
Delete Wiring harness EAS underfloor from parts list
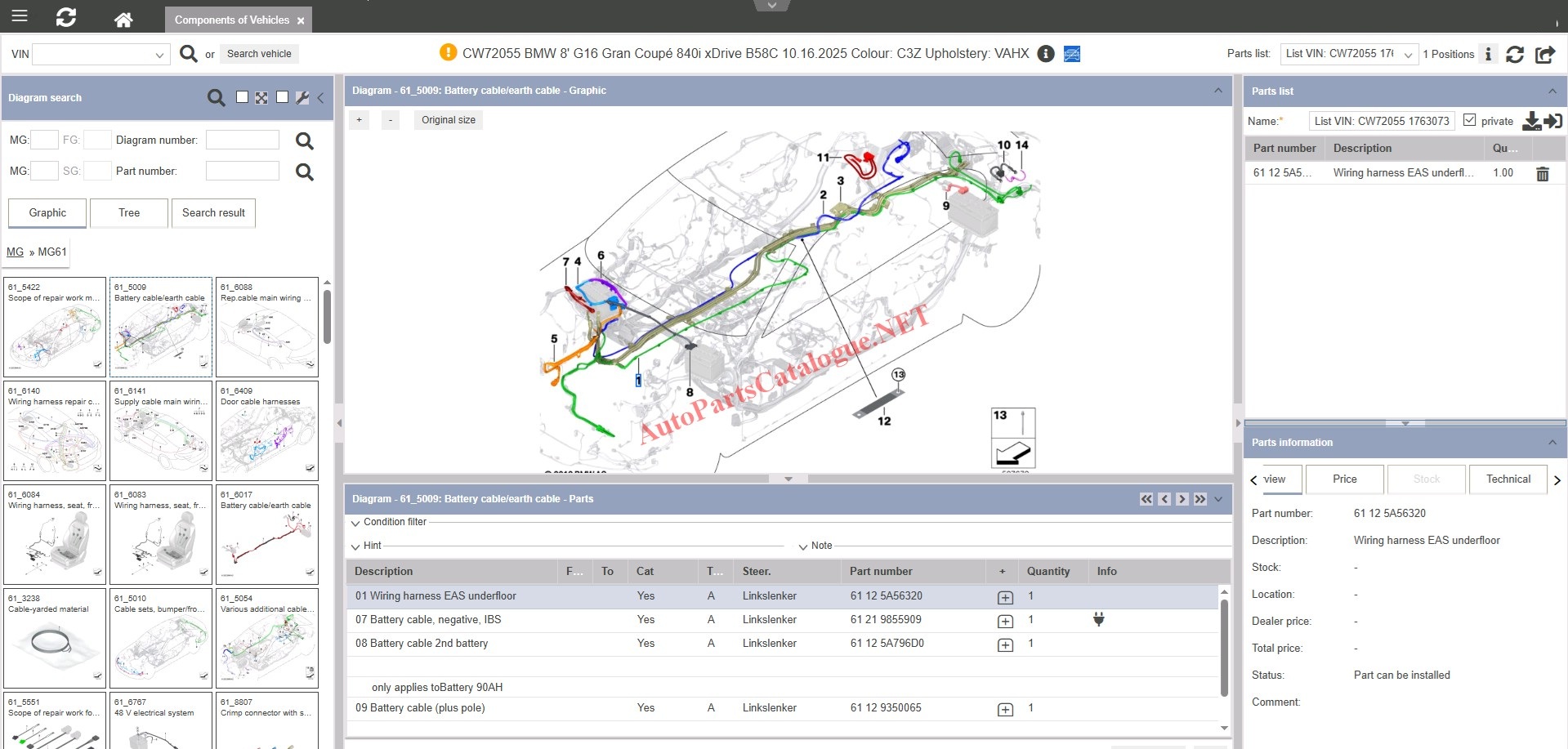coord(1542,173)
